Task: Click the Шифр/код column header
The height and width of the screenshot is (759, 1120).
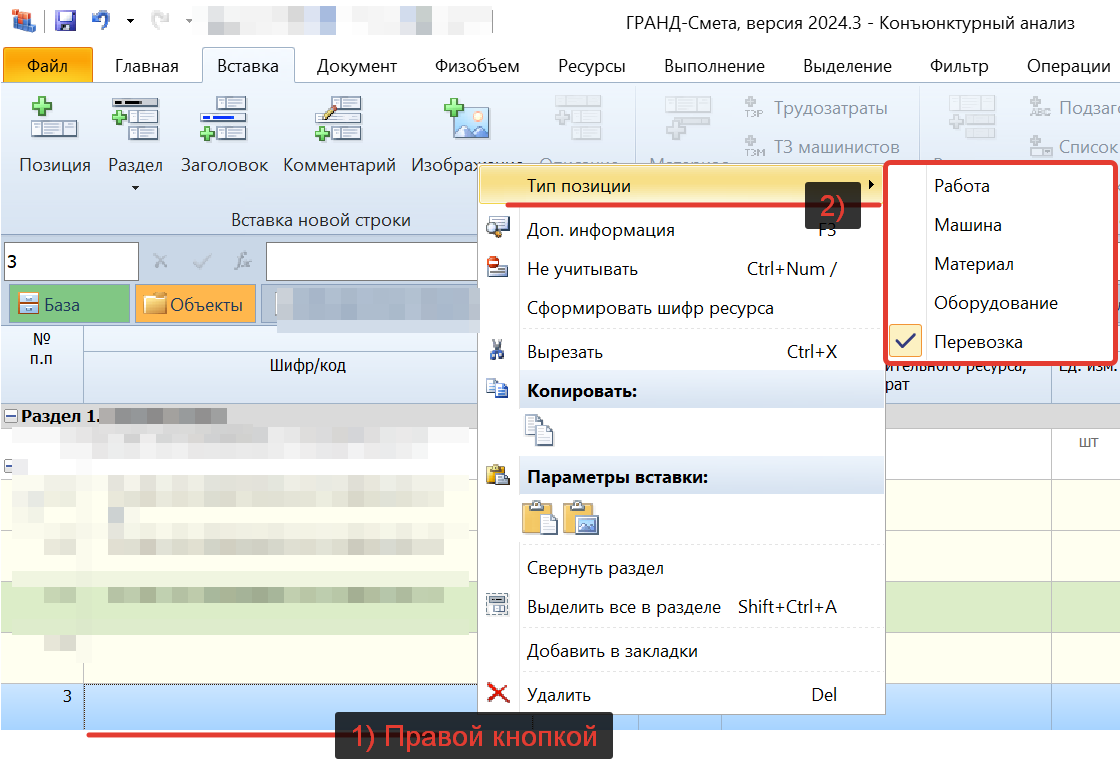Action: tap(307, 365)
